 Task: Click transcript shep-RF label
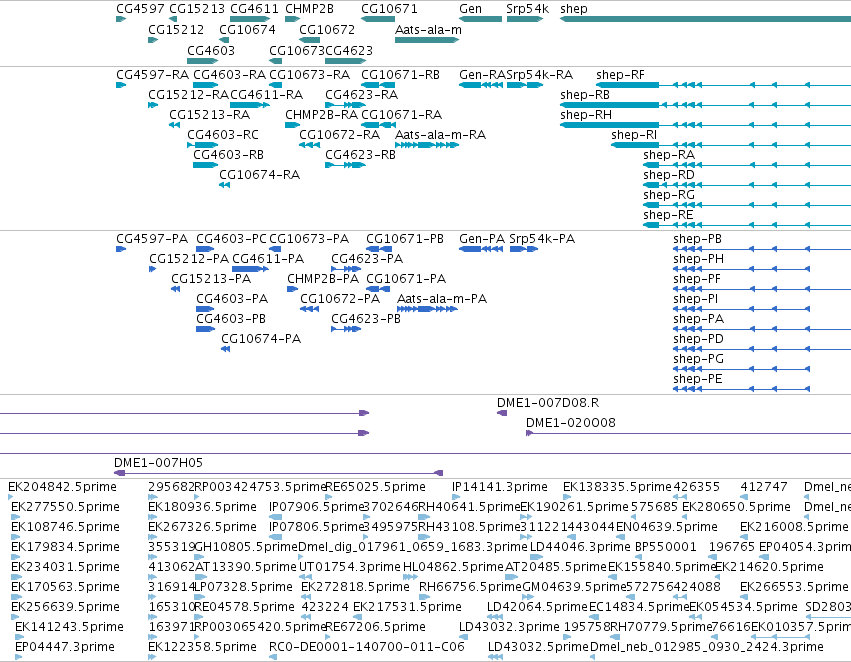pyautogui.click(x=620, y=74)
